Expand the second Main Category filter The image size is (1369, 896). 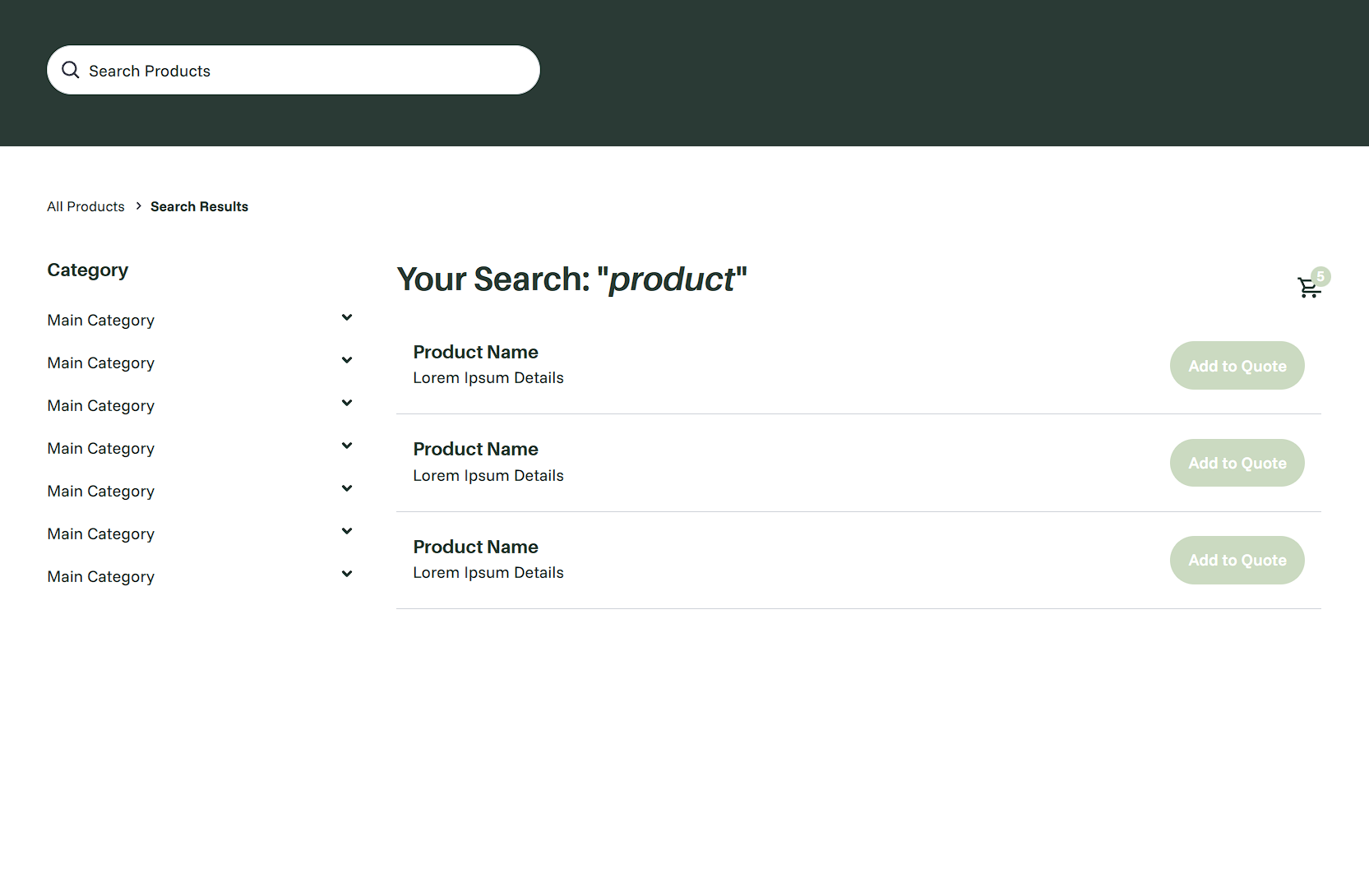pos(347,359)
